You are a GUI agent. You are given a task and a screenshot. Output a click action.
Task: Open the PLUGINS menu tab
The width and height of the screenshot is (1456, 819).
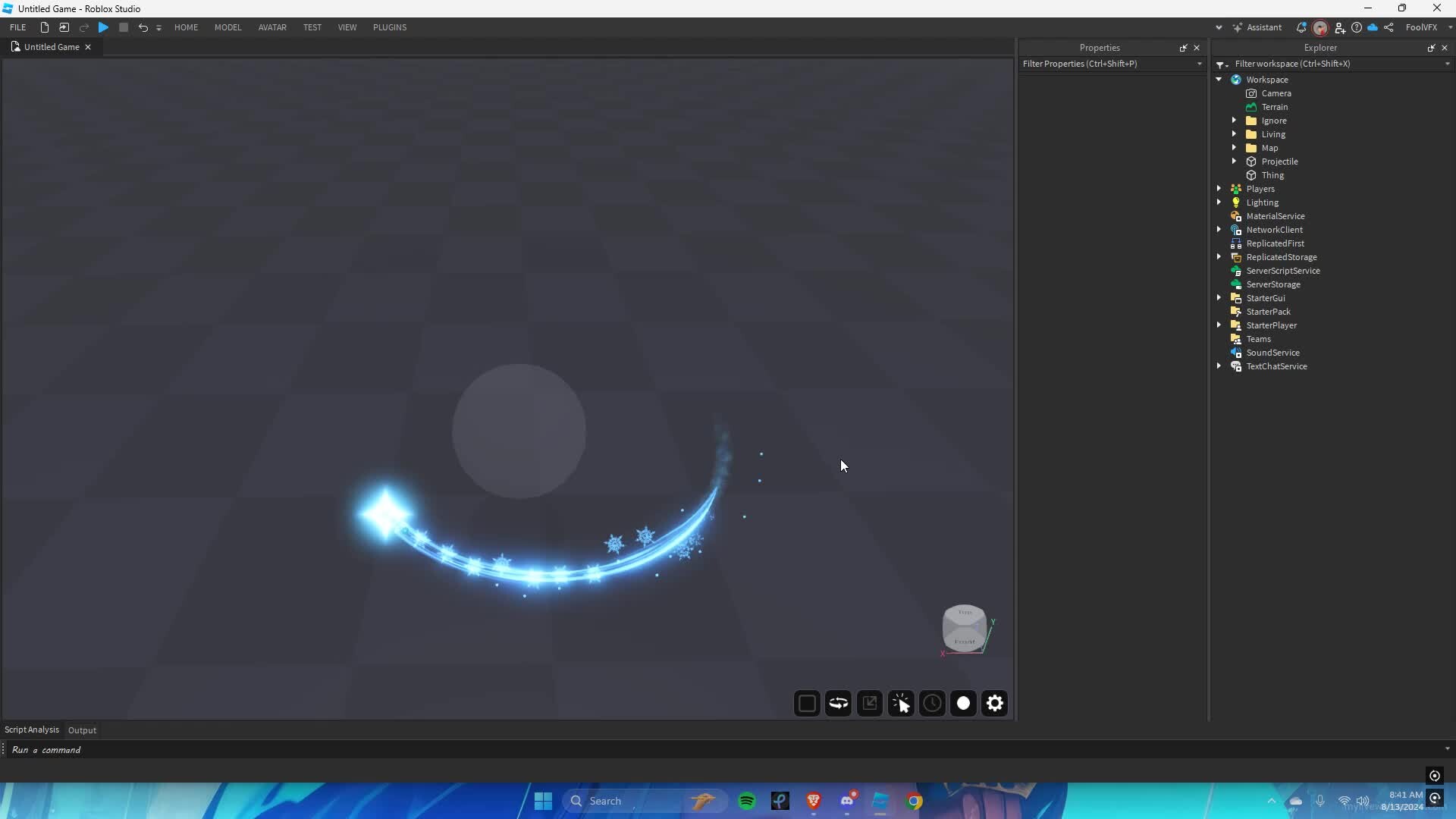[x=390, y=27]
